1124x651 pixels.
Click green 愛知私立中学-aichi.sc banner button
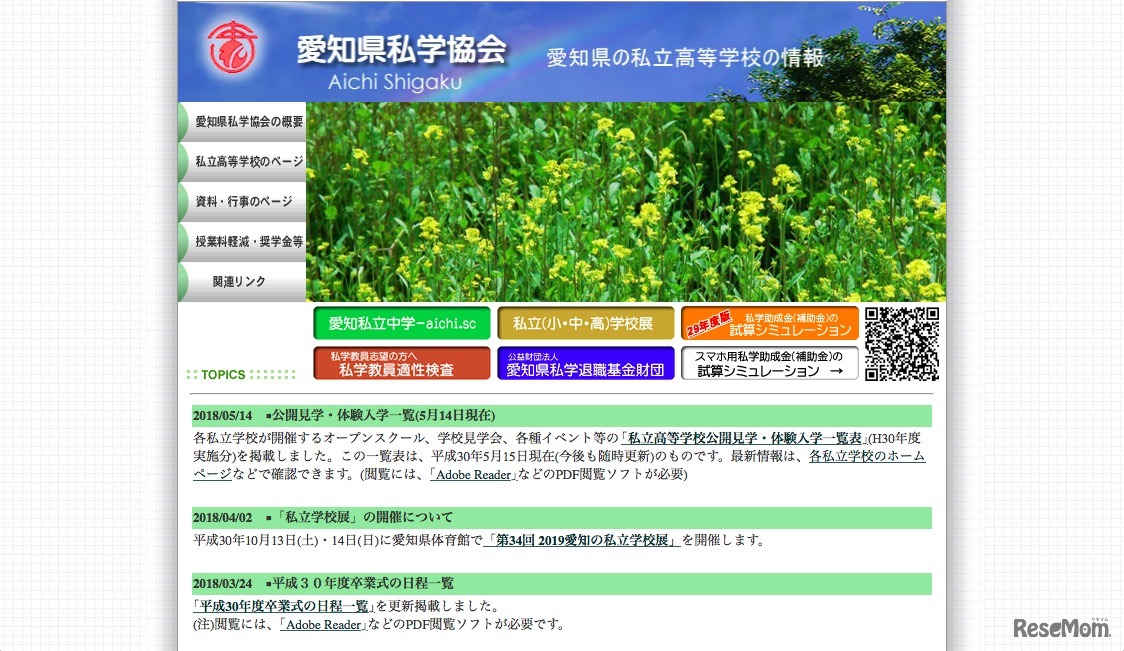point(402,323)
